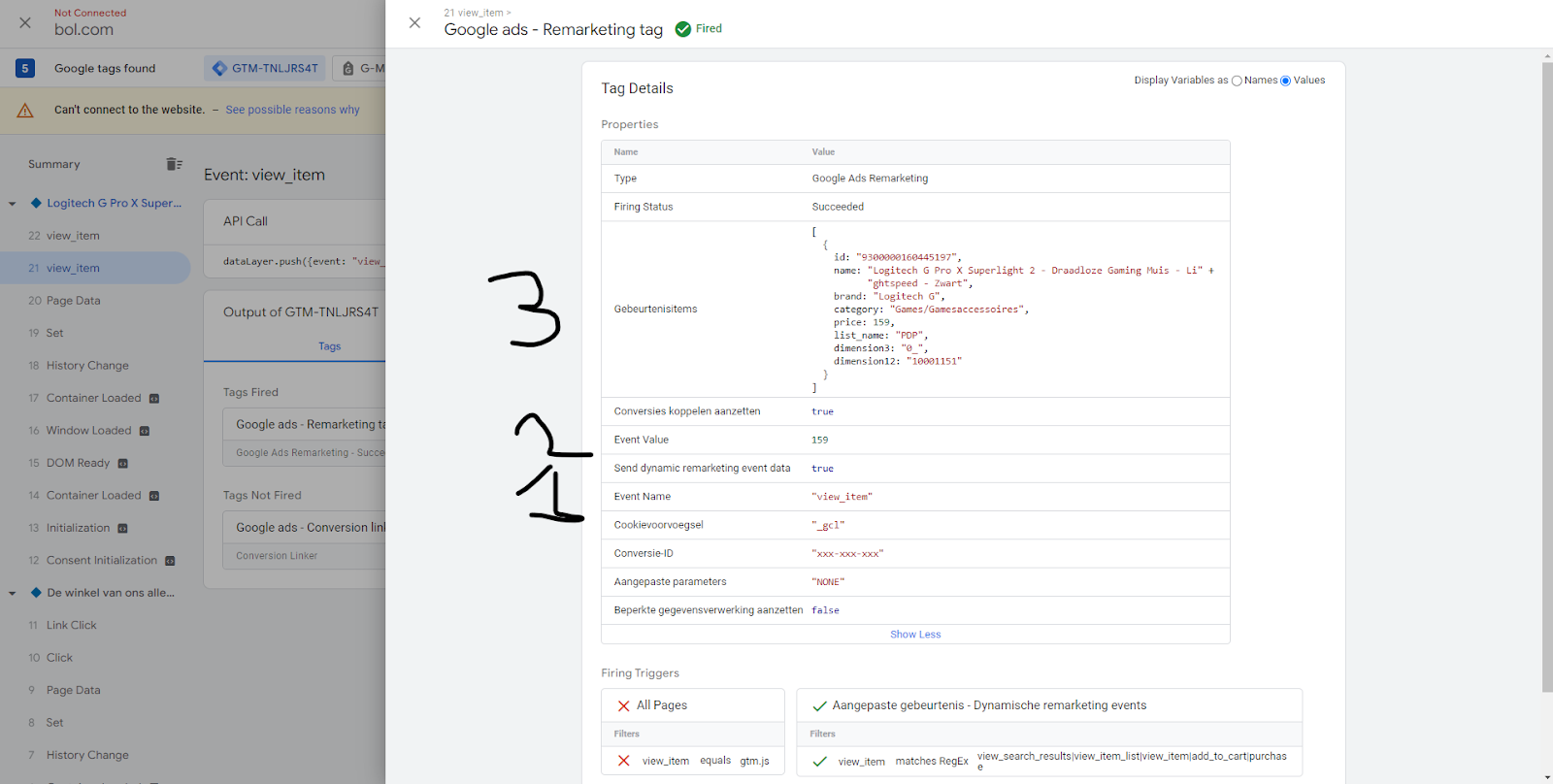1553x784 pixels.
Task: Click the Google Ads Remarketing type value
Action: tap(870, 179)
